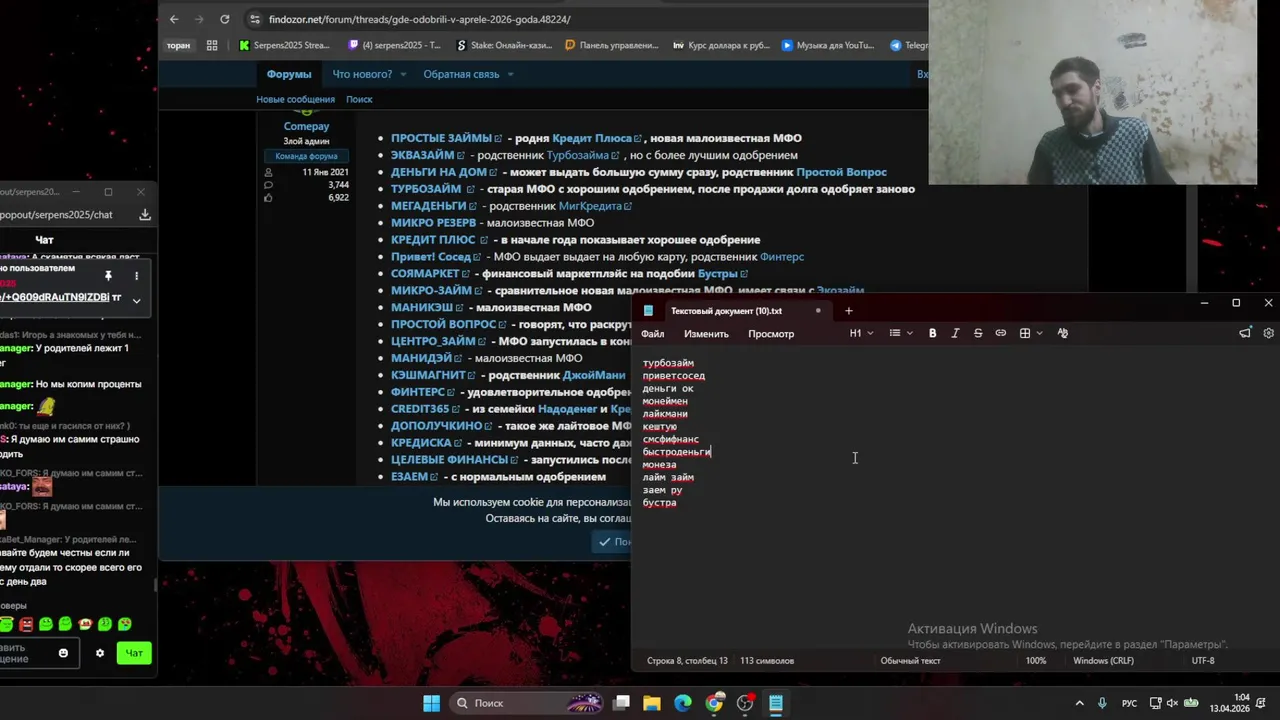Image resolution: width=1280 pixels, height=720 pixels.
Task: Expand the Что нового? menu arrow
Action: (x=403, y=74)
